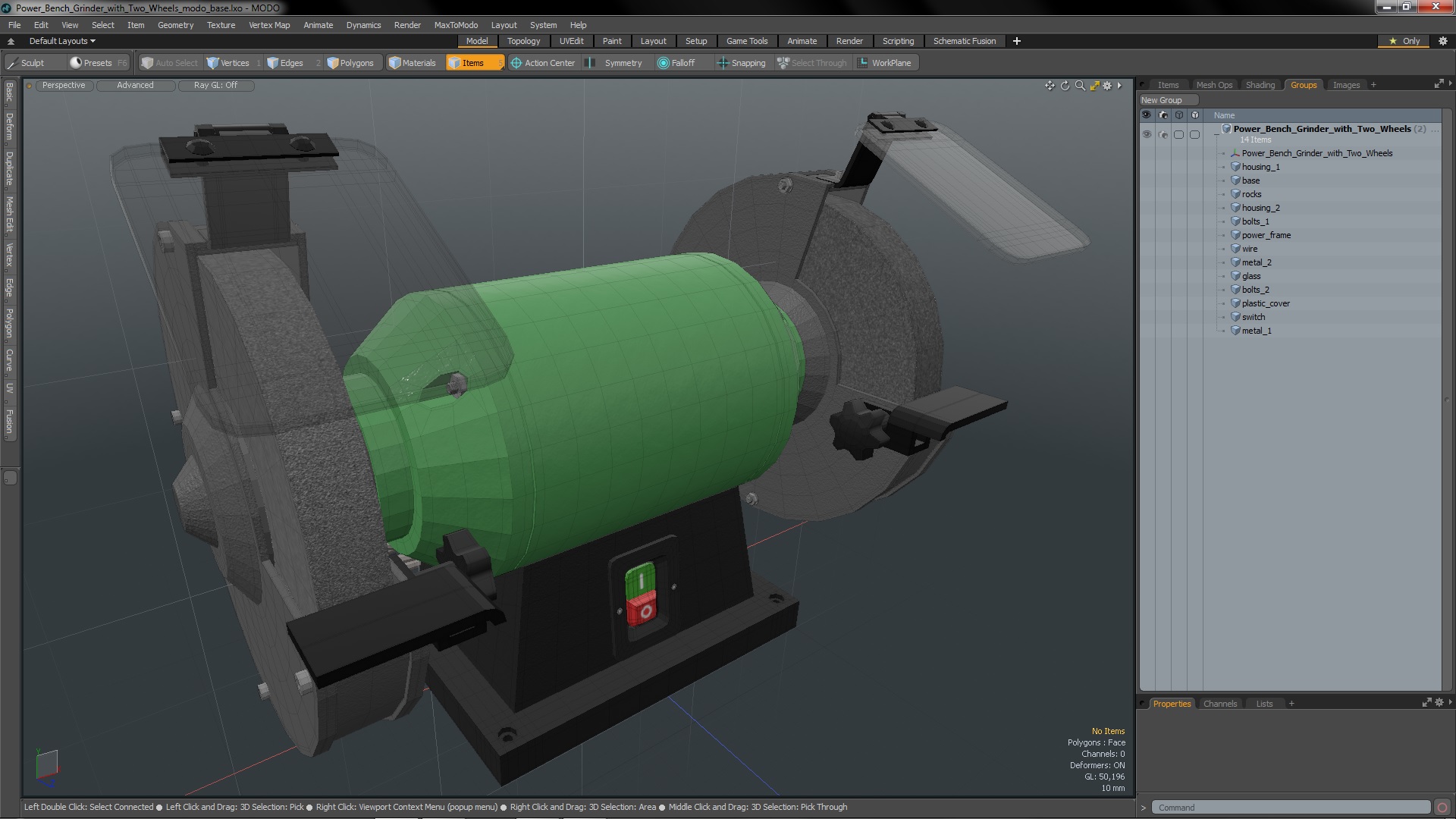Open the Texture menu
The height and width of the screenshot is (819, 1456).
(x=221, y=25)
